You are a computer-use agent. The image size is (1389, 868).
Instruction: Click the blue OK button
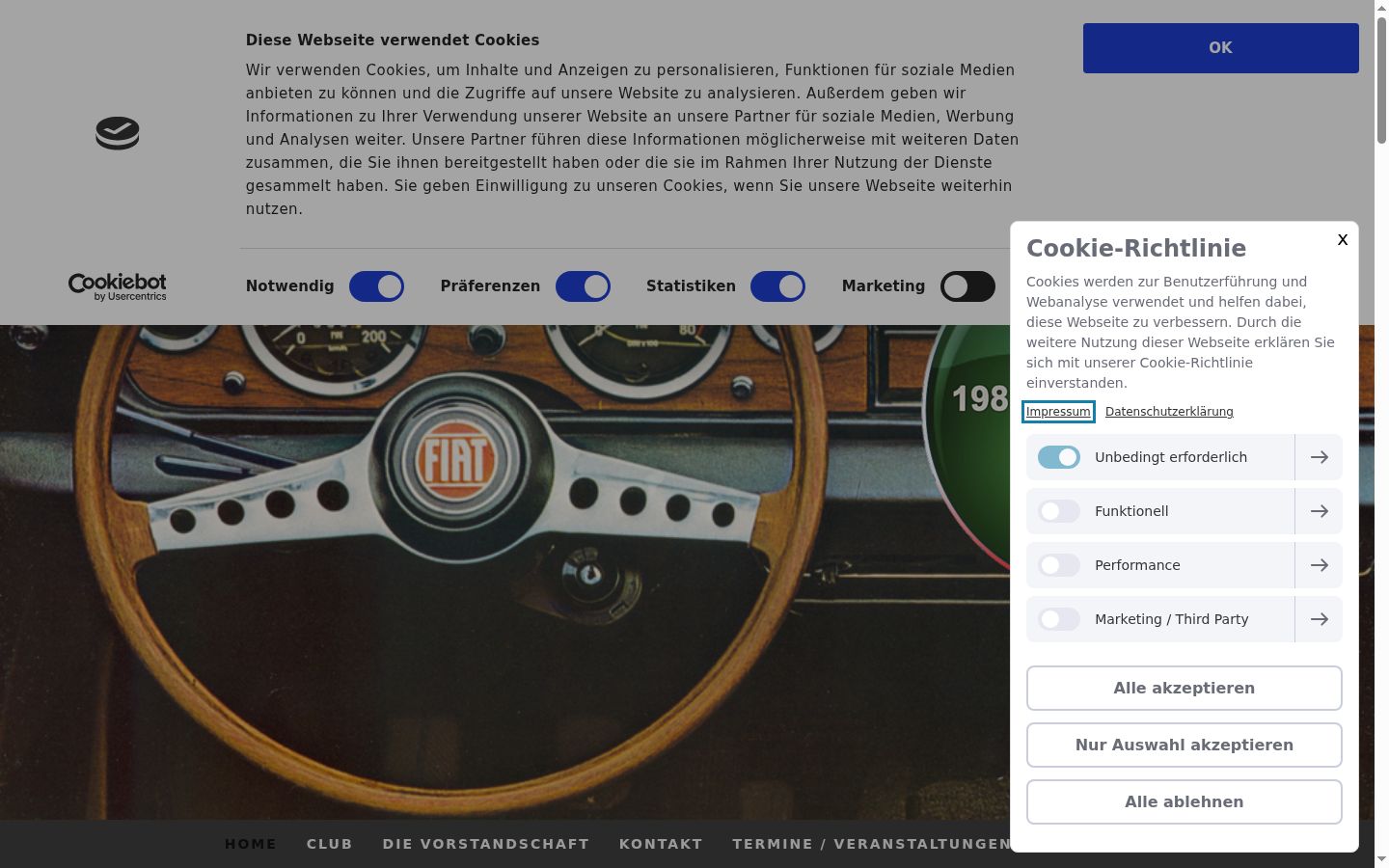[1220, 48]
